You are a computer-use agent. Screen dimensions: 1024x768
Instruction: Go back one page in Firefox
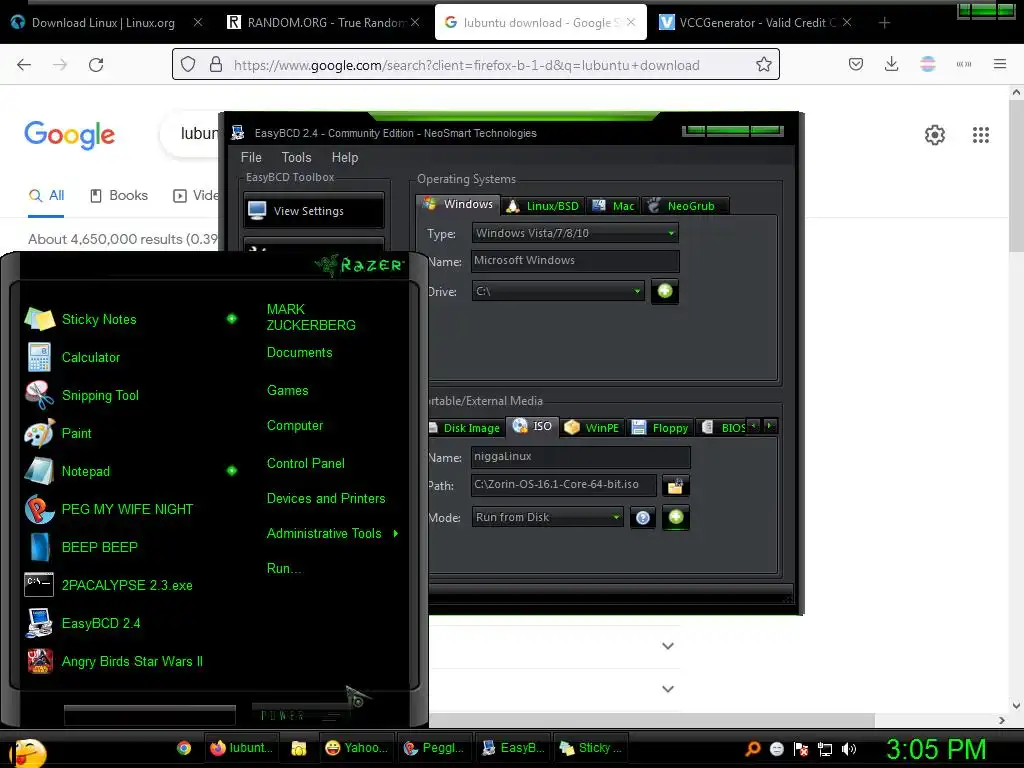[24, 65]
